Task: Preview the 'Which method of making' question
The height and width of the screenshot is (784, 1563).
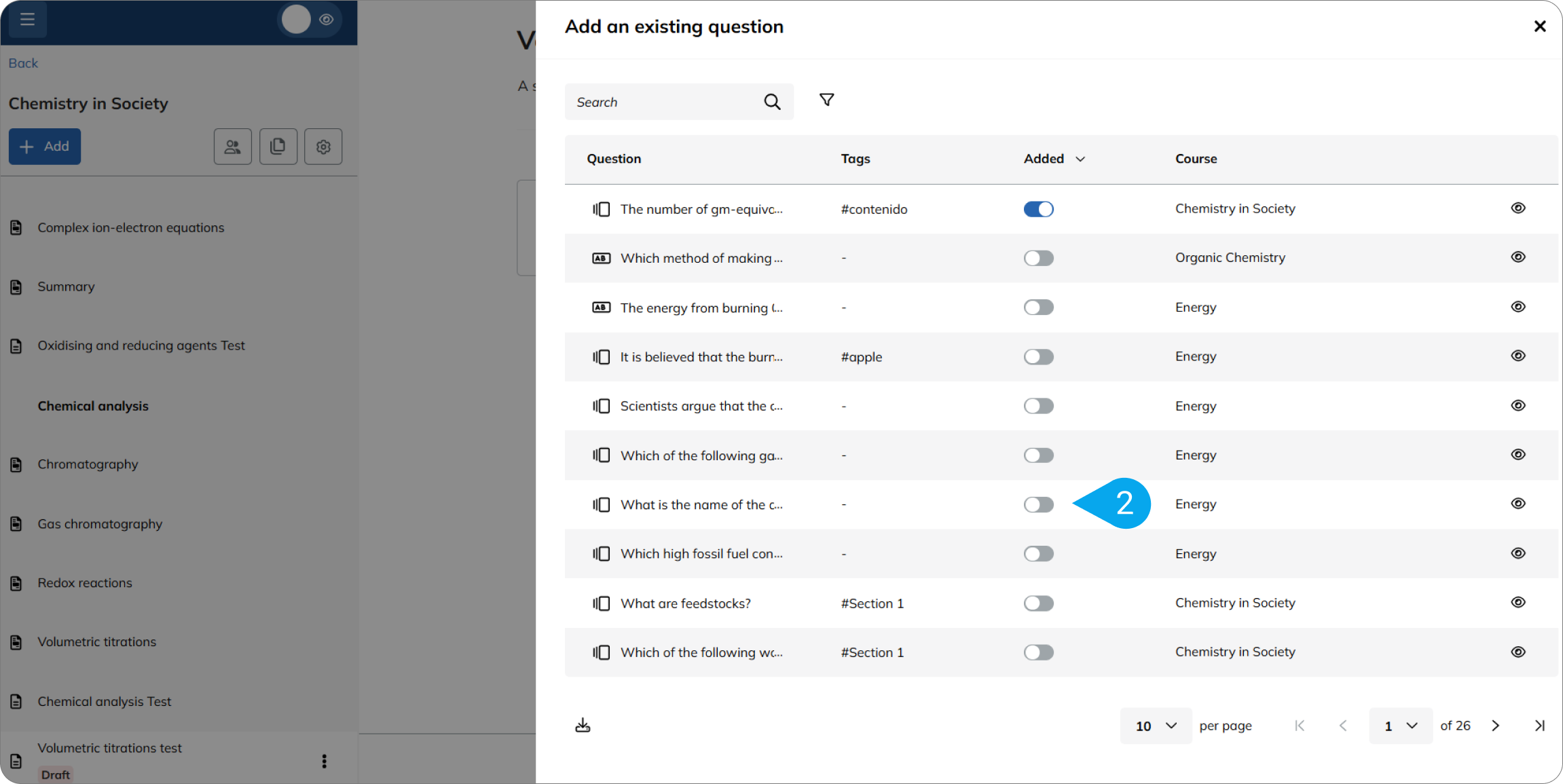Action: (1518, 257)
